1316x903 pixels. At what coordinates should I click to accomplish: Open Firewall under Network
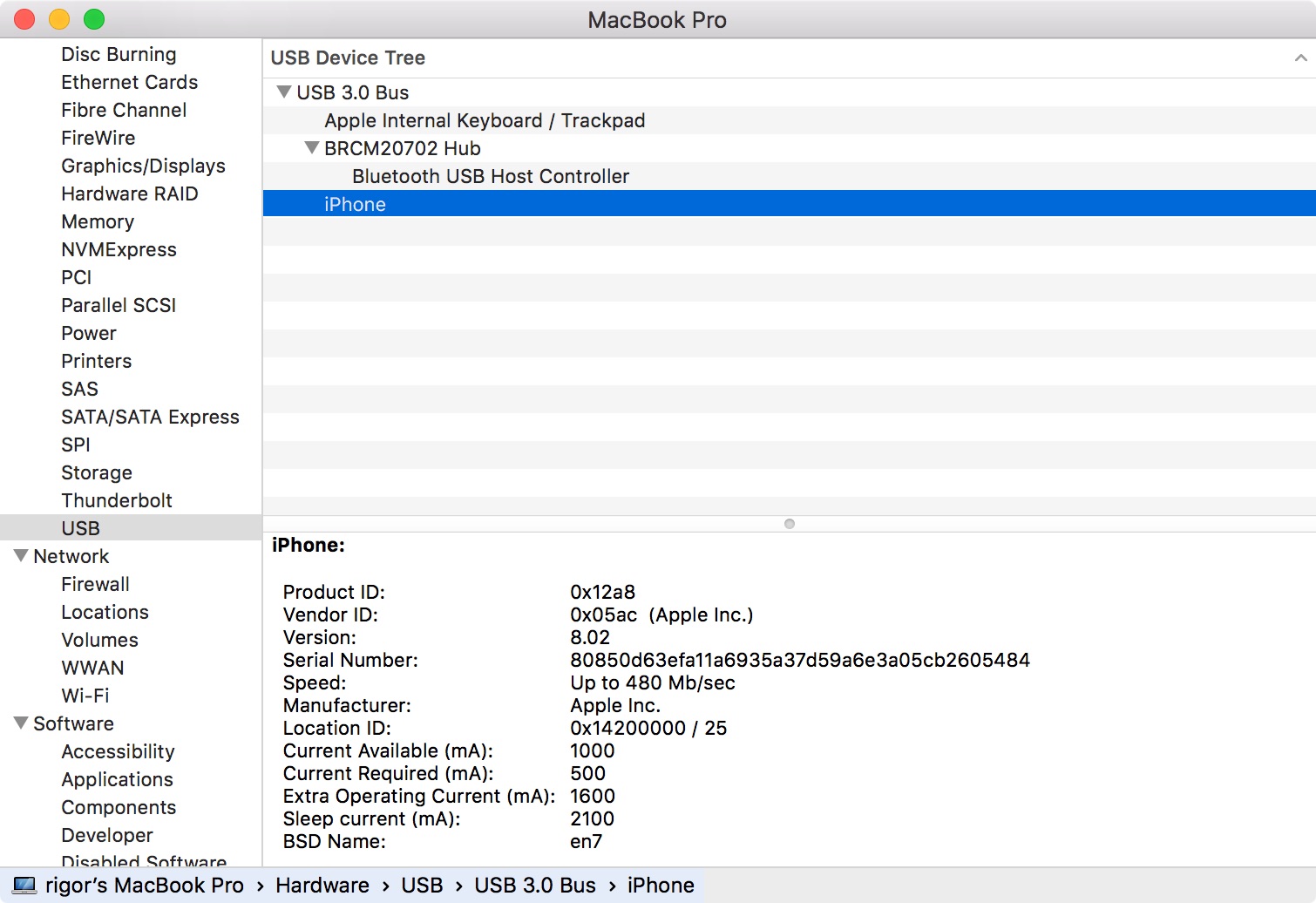coord(95,584)
